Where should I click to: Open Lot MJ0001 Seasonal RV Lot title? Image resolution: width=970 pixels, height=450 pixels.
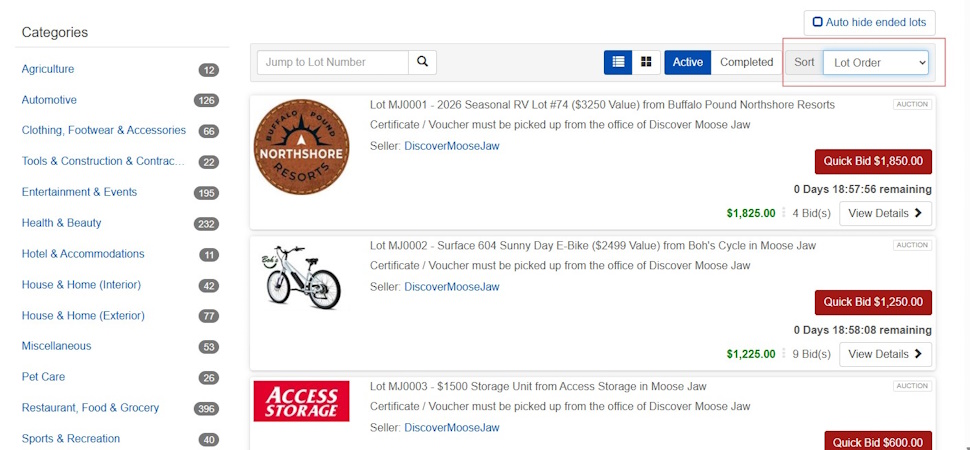603,105
